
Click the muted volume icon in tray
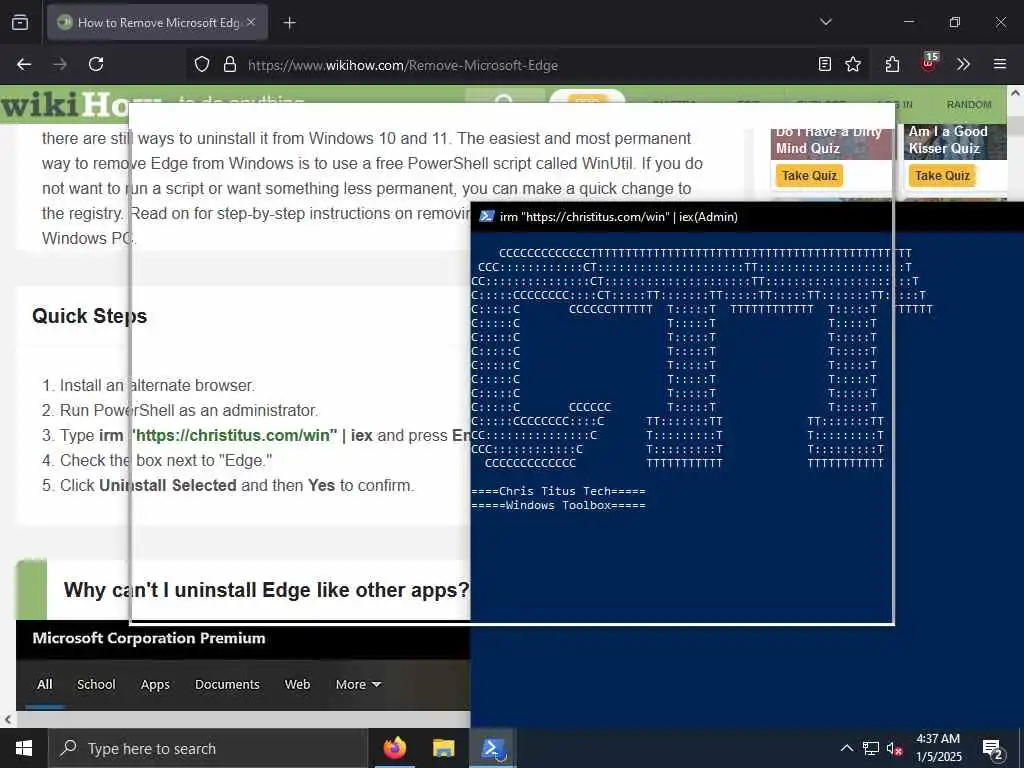(x=894, y=748)
